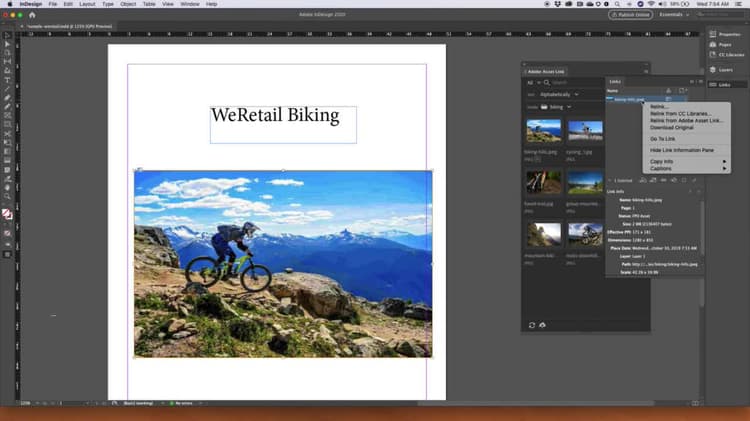The image size is (750, 421).
Task: Click the Wi-Fi status icon
Action: pyautogui.click(x=651, y=4)
